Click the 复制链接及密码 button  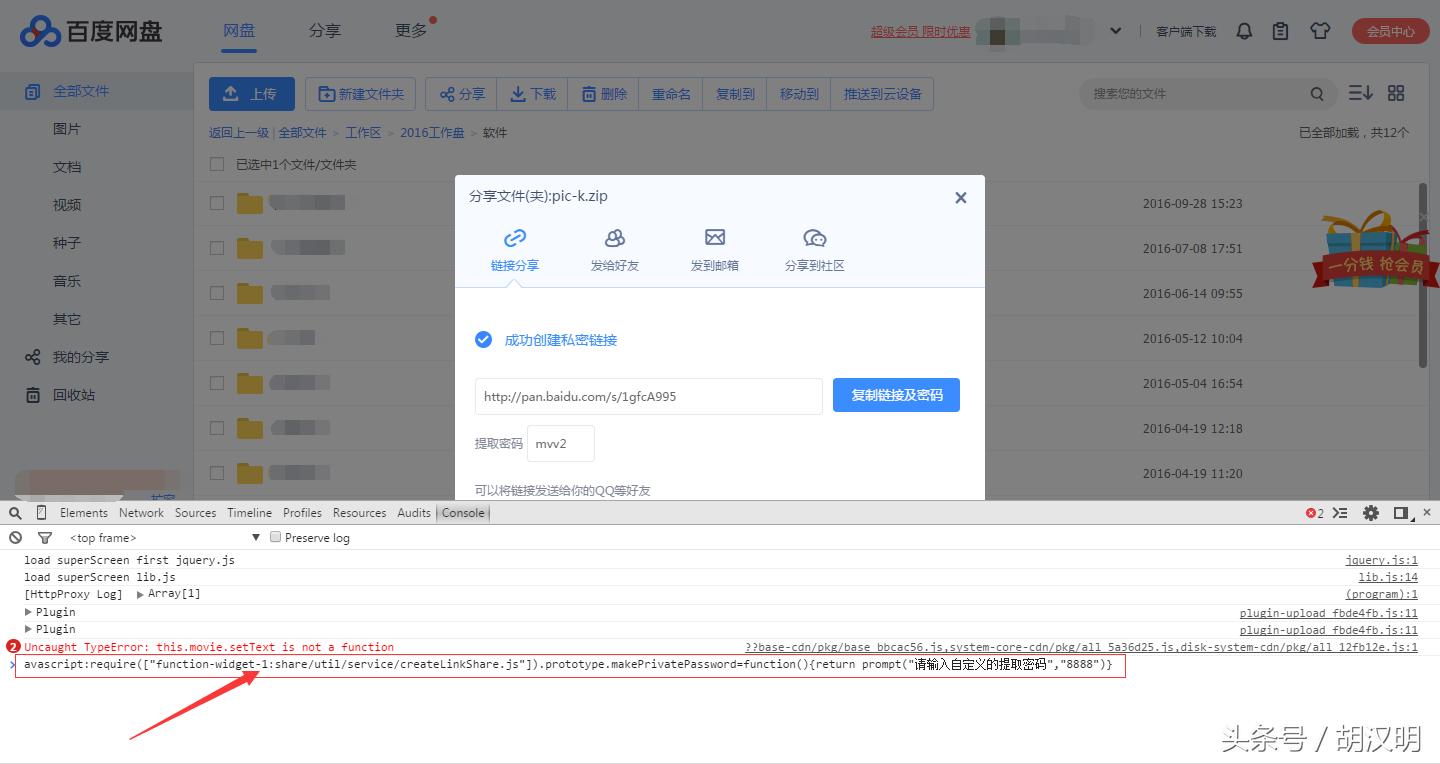coord(895,395)
